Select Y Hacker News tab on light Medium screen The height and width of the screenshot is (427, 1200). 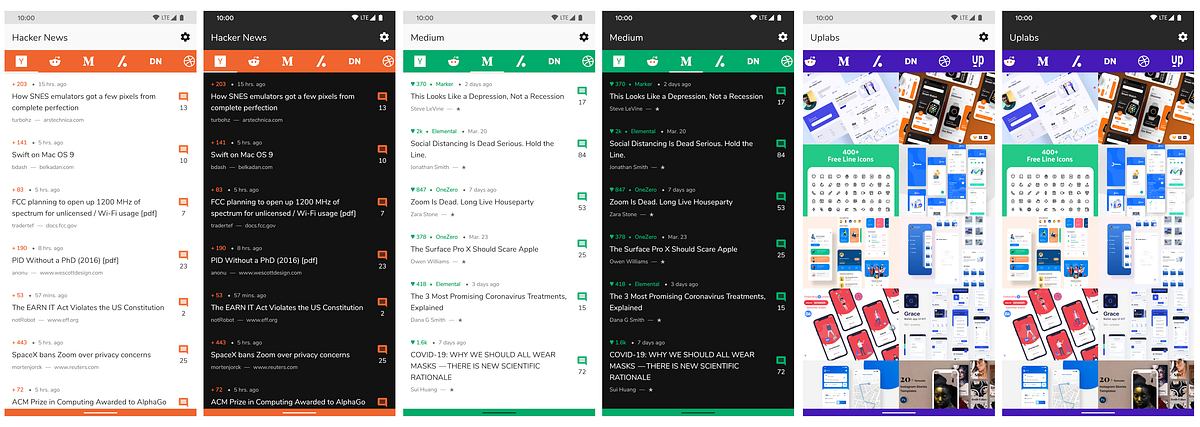420,61
